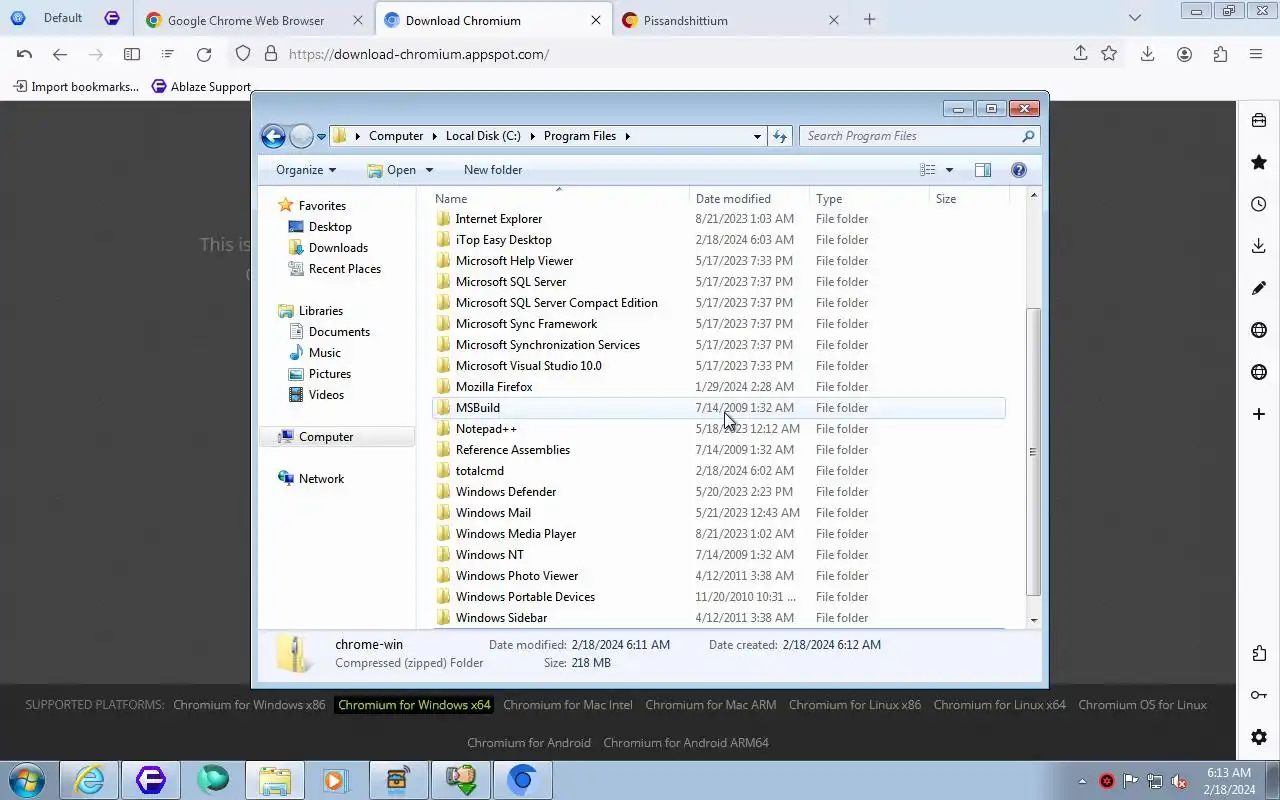Open Chromium for Android ARM64 link
The width and height of the screenshot is (1280, 800).
pos(686,743)
